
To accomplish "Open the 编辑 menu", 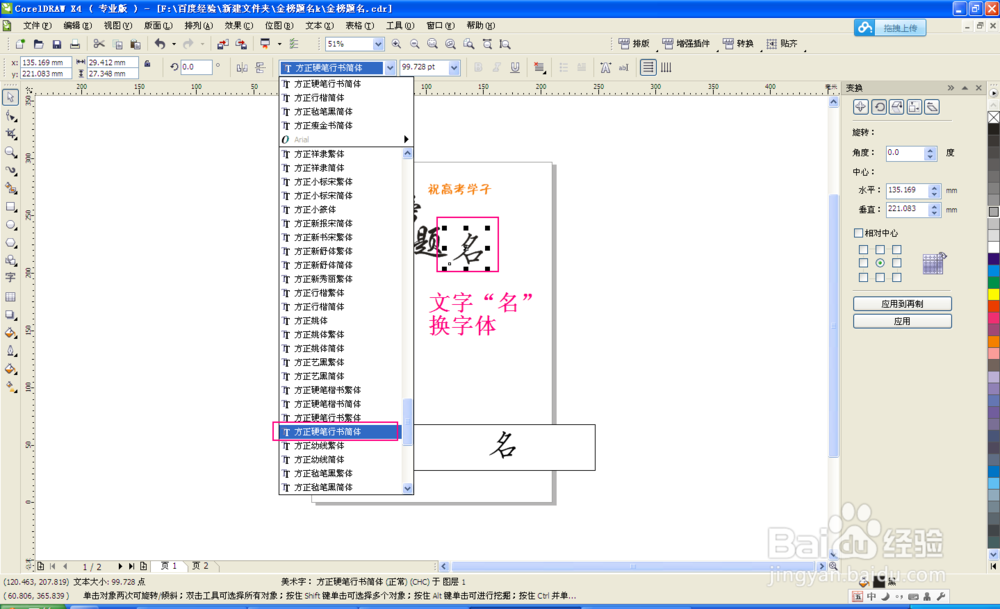I will (77, 26).
